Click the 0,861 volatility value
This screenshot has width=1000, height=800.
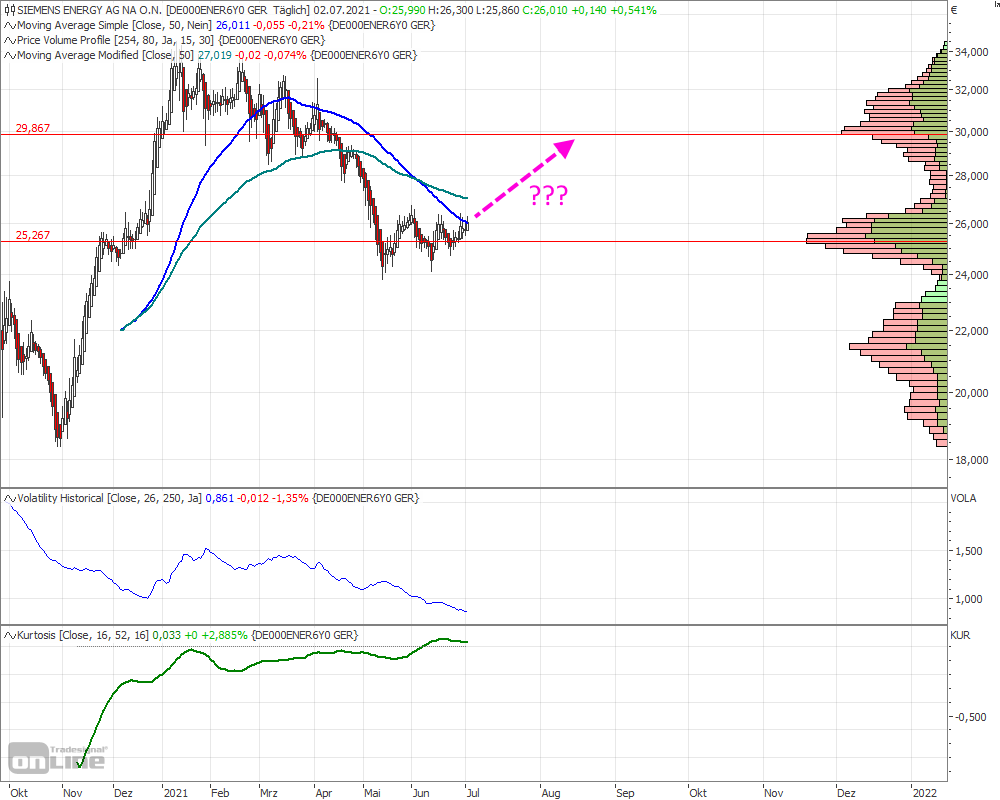click(x=219, y=498)
